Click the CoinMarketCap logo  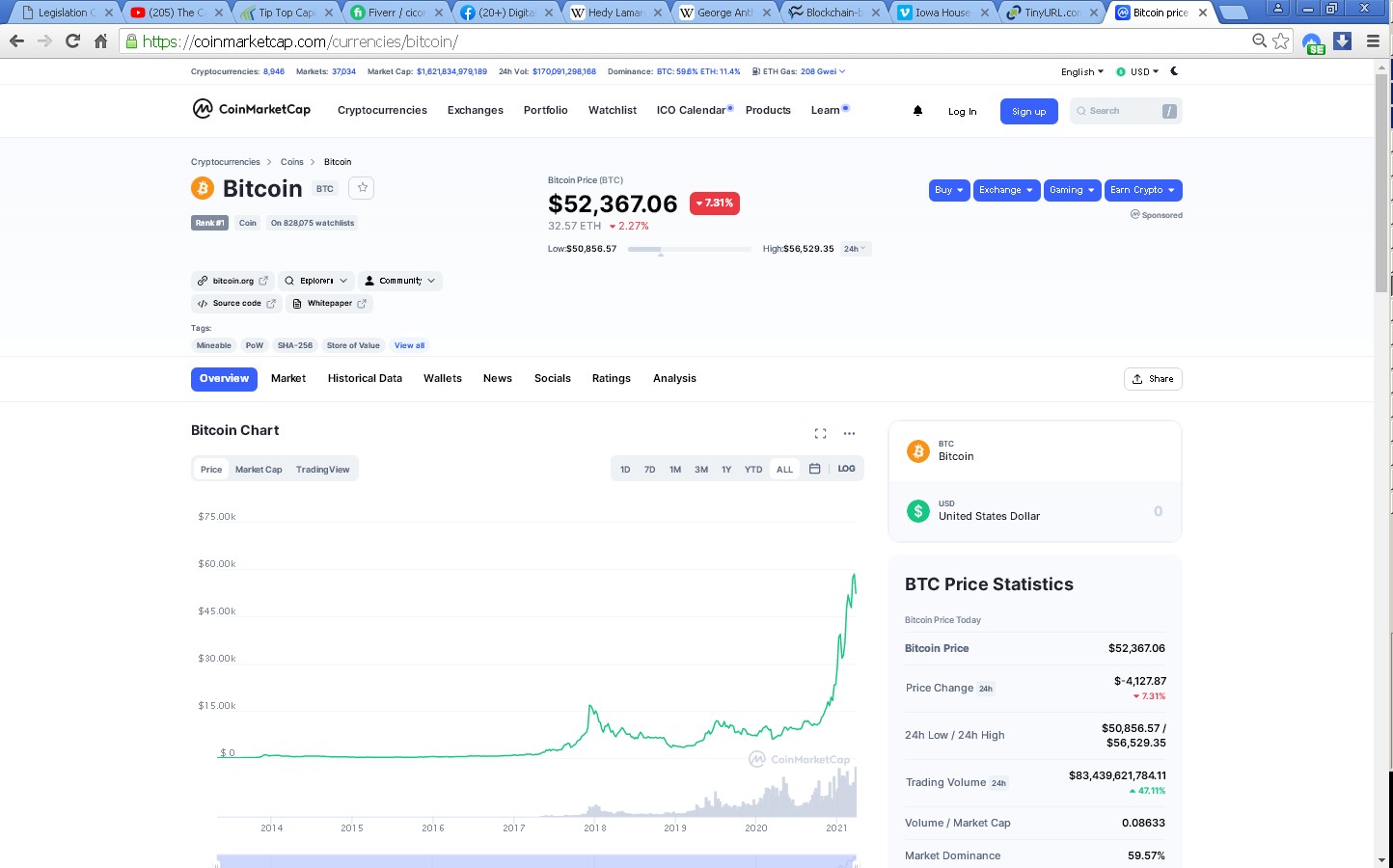pos(251,109)
